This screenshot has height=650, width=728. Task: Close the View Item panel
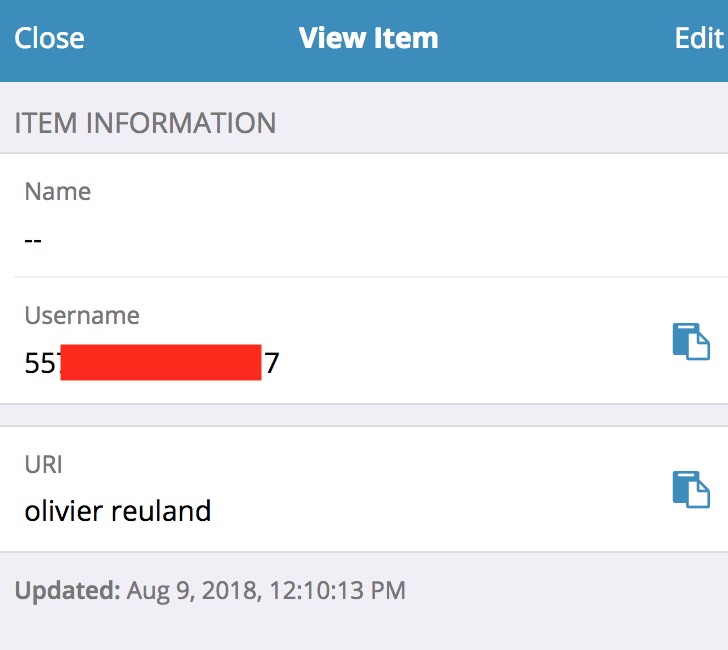(x=49, y=39)
